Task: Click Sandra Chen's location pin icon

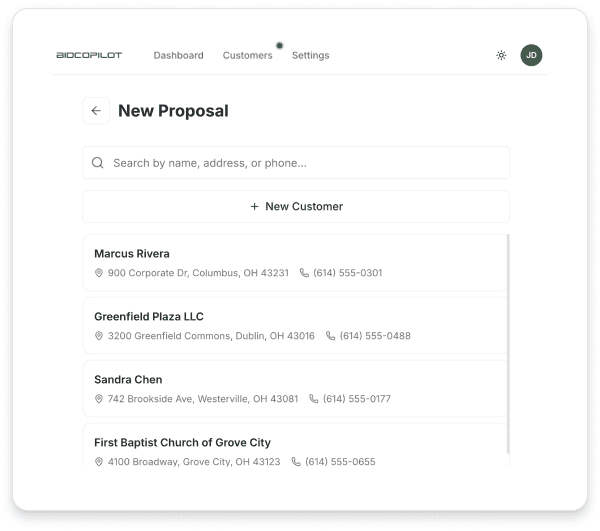Action: [99, 399]
